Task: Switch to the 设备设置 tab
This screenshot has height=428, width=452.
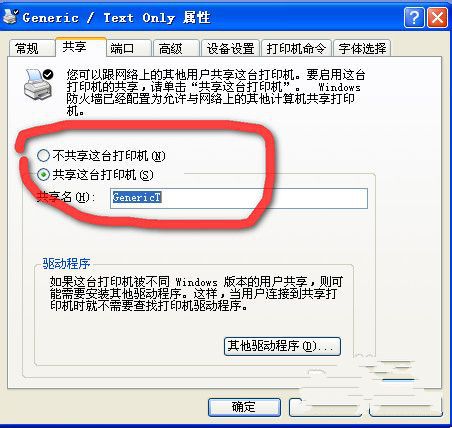Action: coord(230,49)
